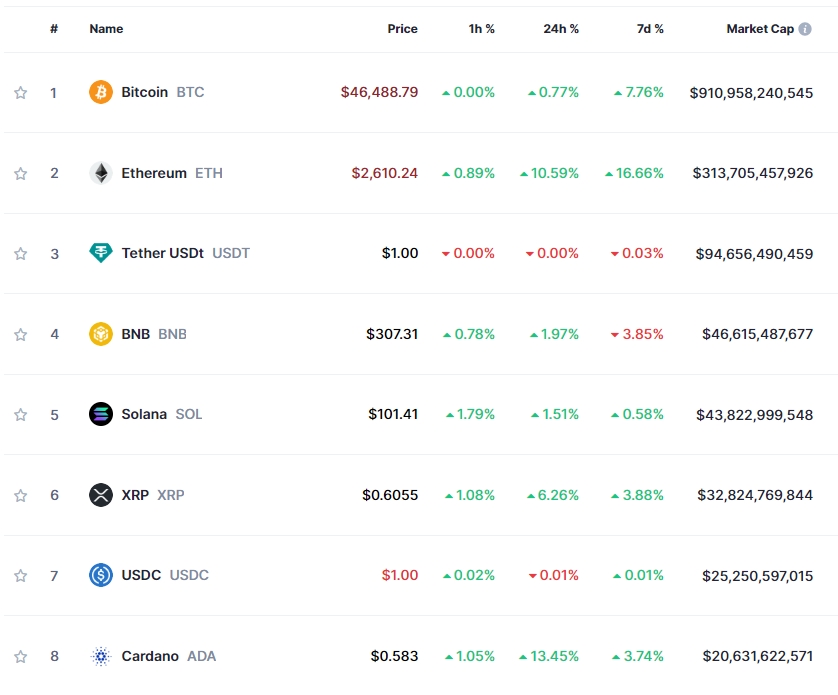Click the Name column header
Screen dimensions: 838x695
104,29
